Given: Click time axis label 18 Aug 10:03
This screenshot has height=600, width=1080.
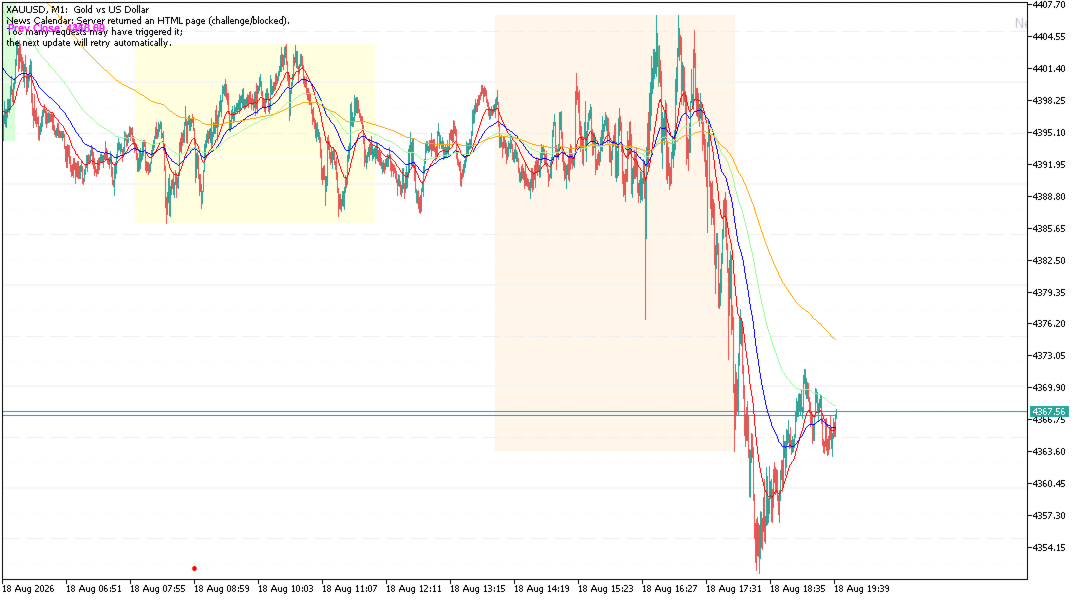Looking at the screenshot, I should click(286, 589).
